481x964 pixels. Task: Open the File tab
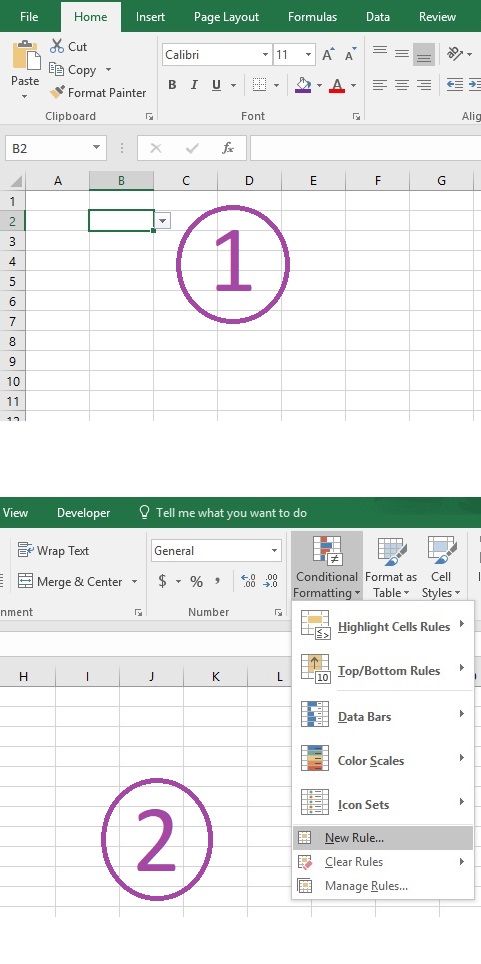(x=29, y=17)
